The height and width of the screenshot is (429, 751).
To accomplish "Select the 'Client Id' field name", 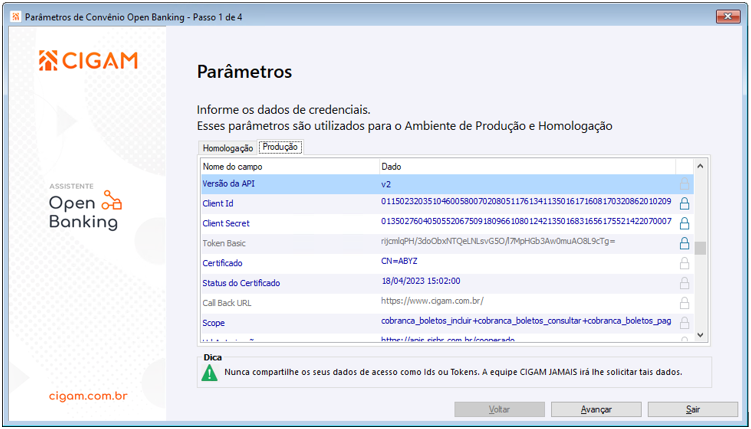I will click(218, 204).
